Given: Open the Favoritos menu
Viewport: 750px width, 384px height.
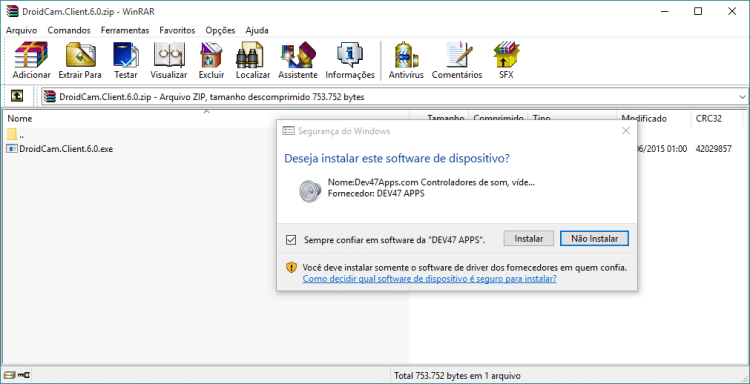Looking at the screenshot, I should (177, 30).
